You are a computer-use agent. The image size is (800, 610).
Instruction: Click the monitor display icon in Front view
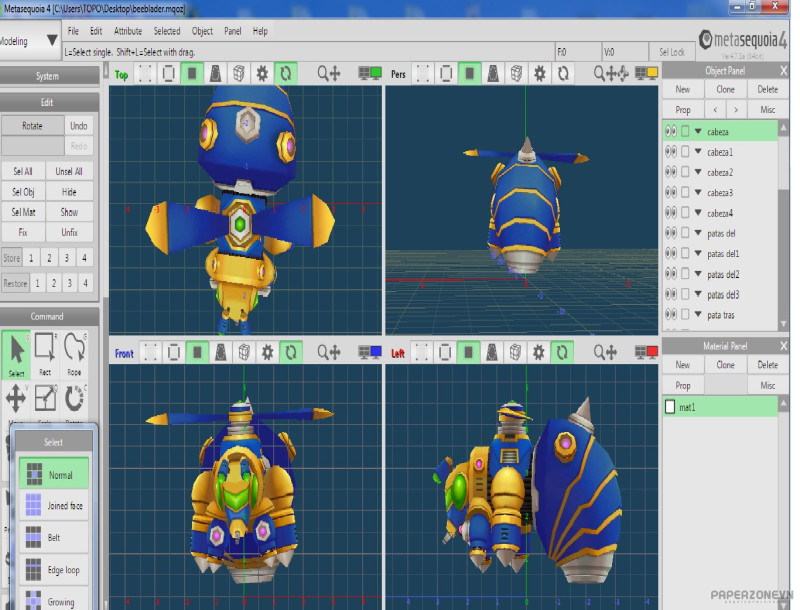pyautogui.click(x=369, y=353)
